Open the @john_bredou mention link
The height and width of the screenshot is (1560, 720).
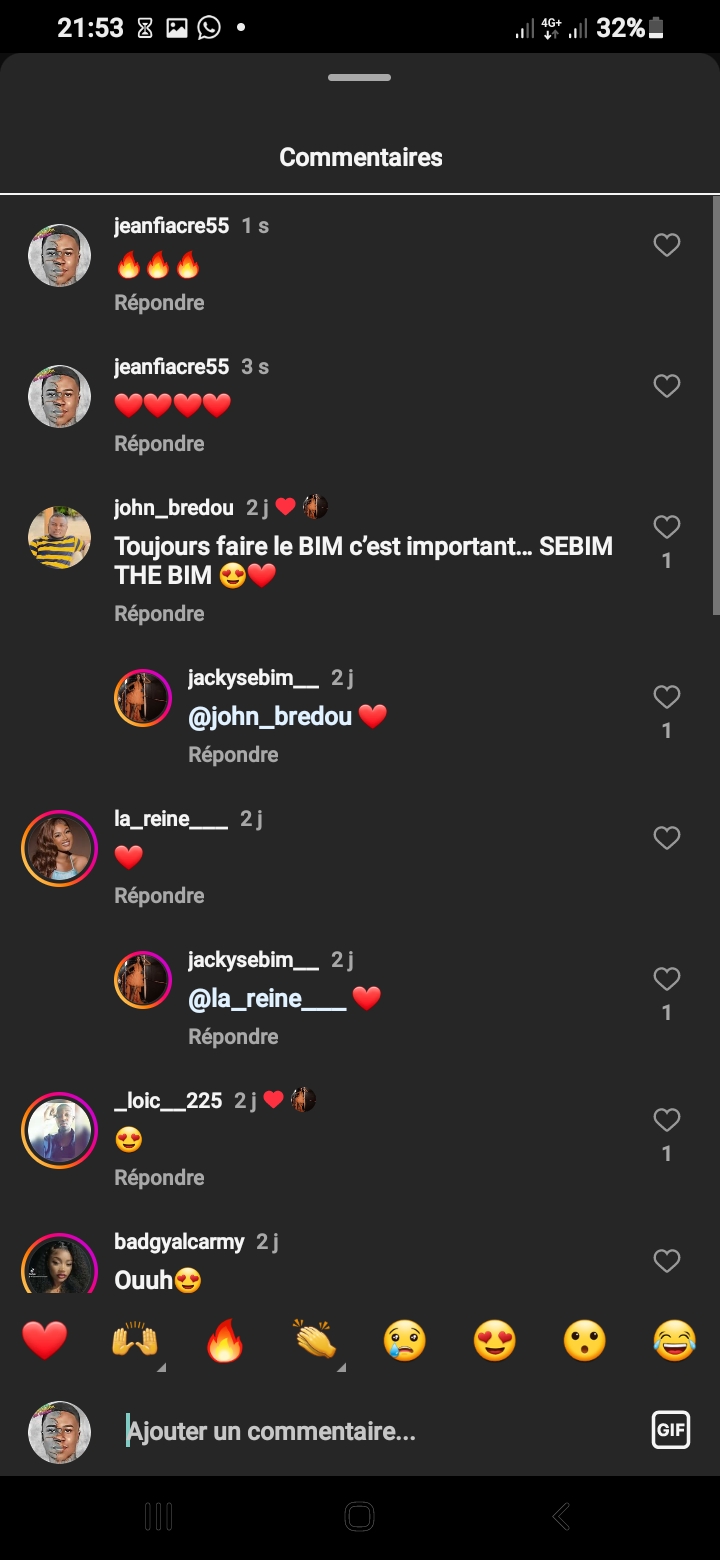pyautogui.click(x=270, y=717)
